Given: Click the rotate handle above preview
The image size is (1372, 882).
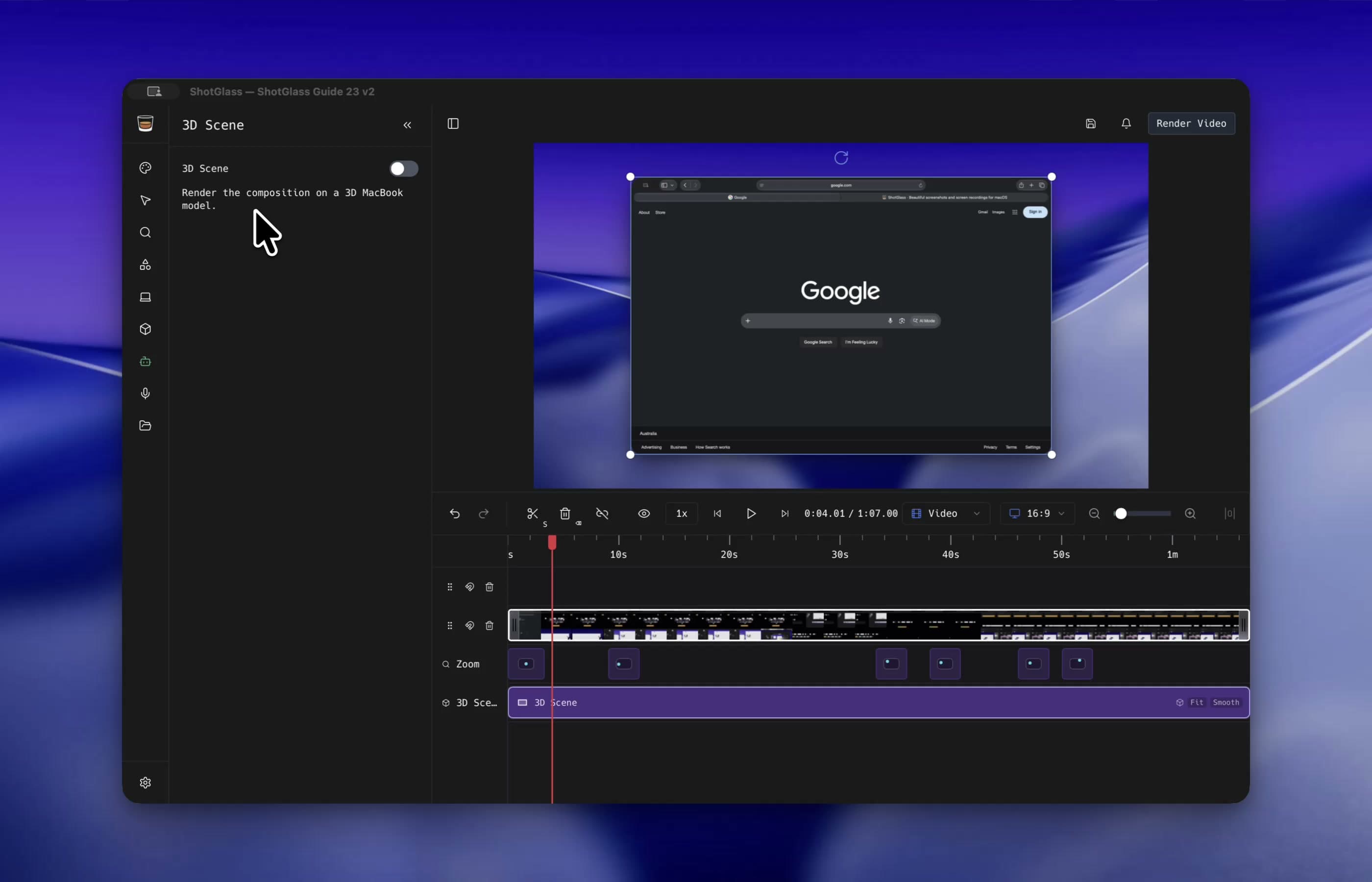Looking at the screenshot, I should tap(841, 157).
